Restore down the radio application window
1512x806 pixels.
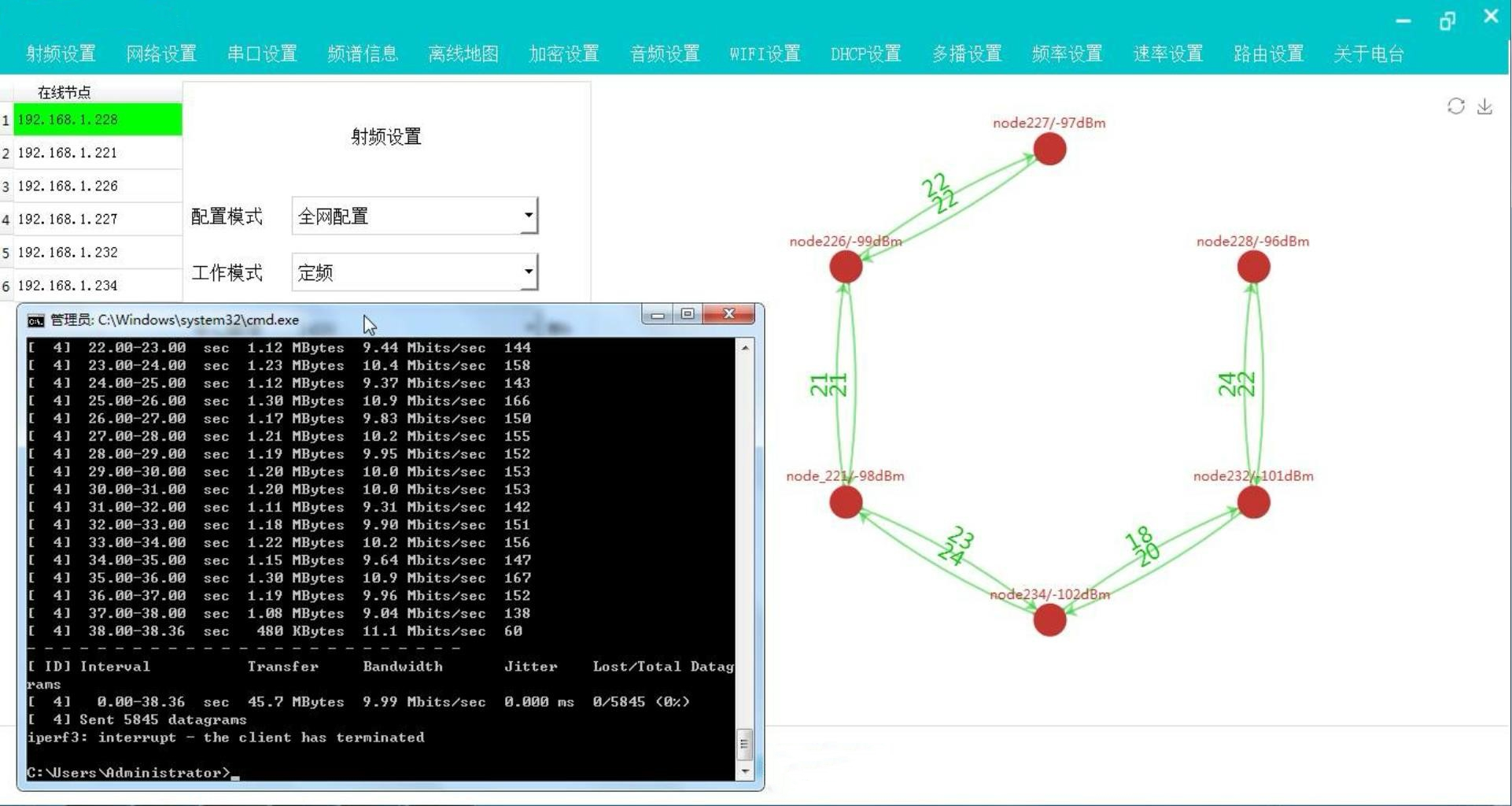1447,20
